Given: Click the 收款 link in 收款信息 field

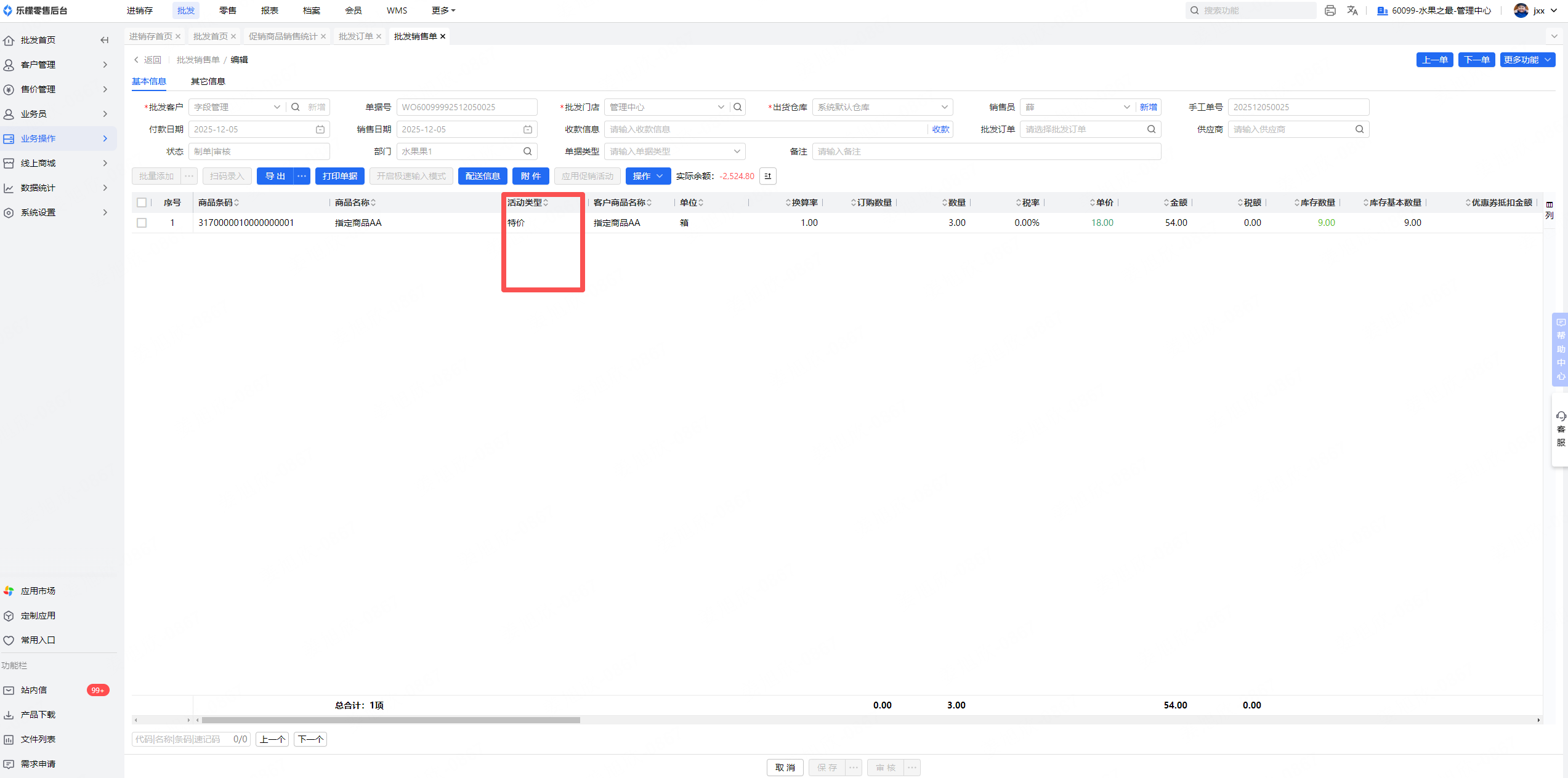Looking at the screenshot, I should point(940,129).
